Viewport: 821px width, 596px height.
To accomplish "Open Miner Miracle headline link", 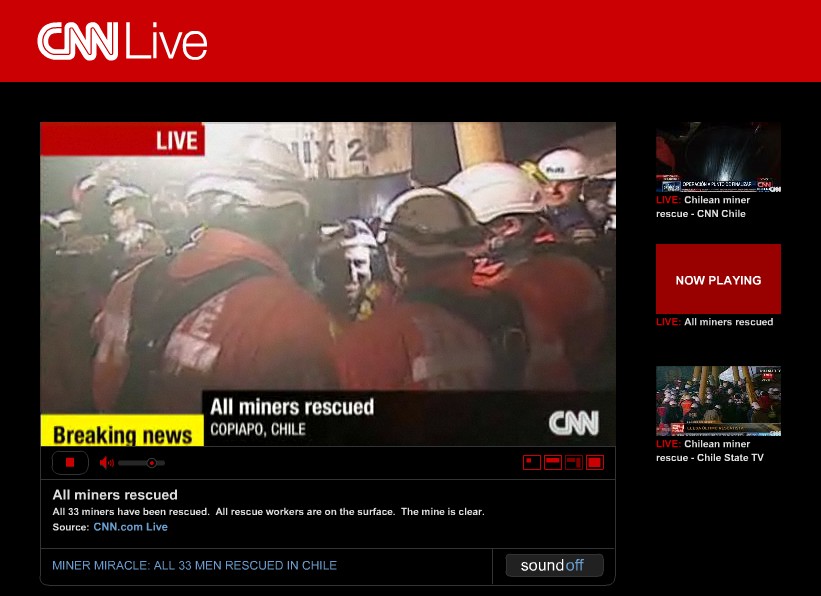I will [x=194, y=566].
